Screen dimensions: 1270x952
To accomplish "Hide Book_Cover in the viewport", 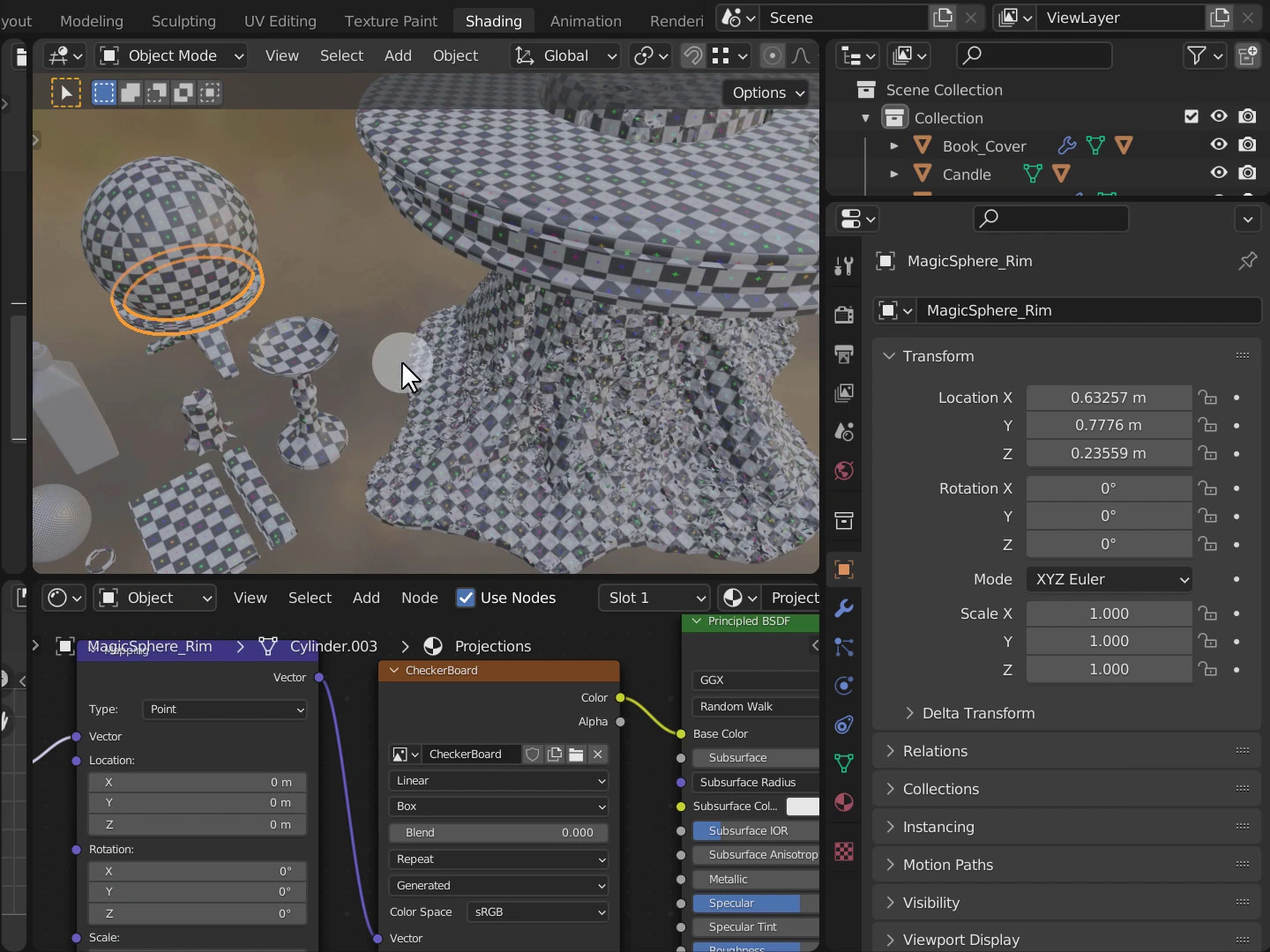I will click(x=1219, y=145).
